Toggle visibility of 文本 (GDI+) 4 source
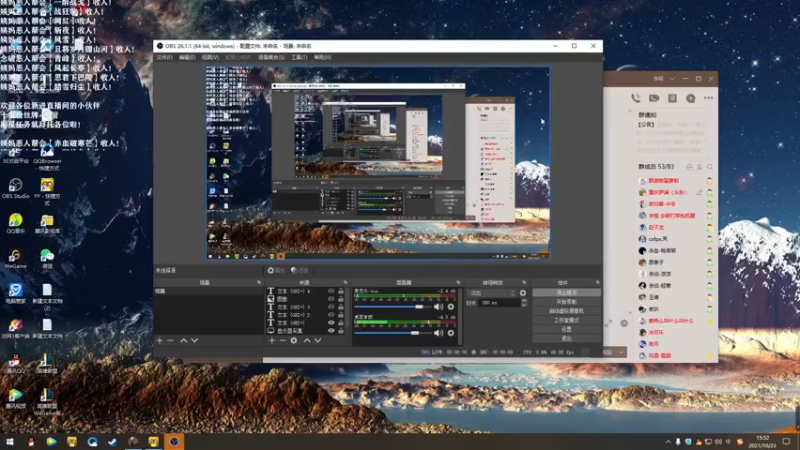 coord(331,291)
